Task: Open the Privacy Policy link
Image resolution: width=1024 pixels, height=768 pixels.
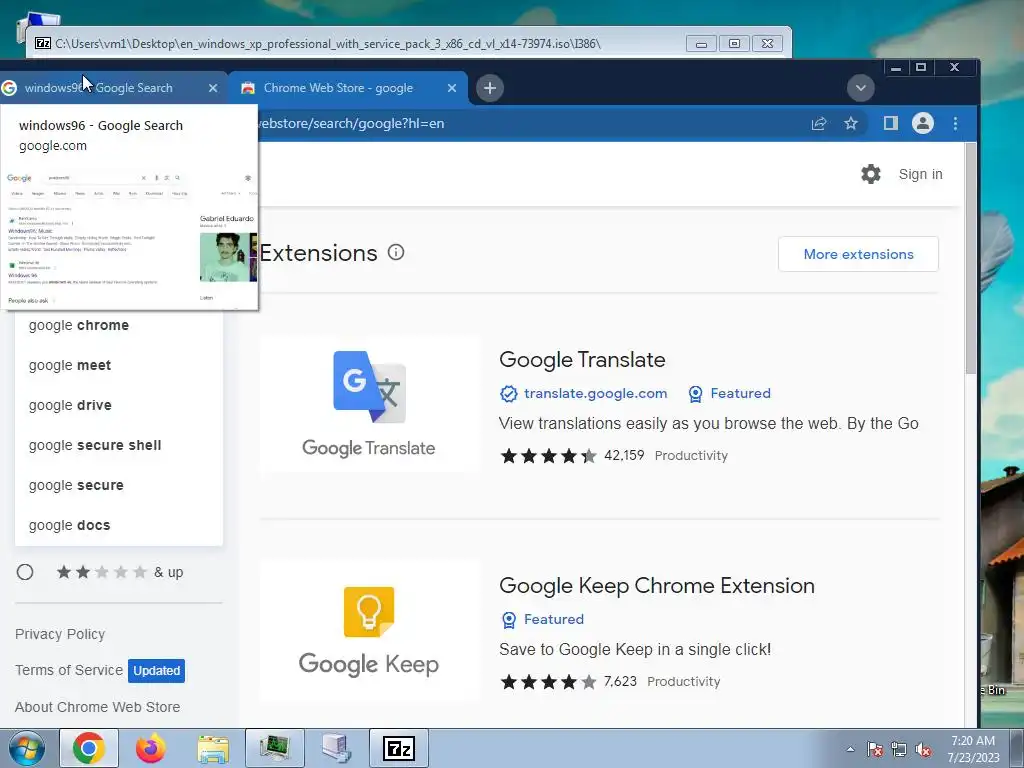Action: 60,634
